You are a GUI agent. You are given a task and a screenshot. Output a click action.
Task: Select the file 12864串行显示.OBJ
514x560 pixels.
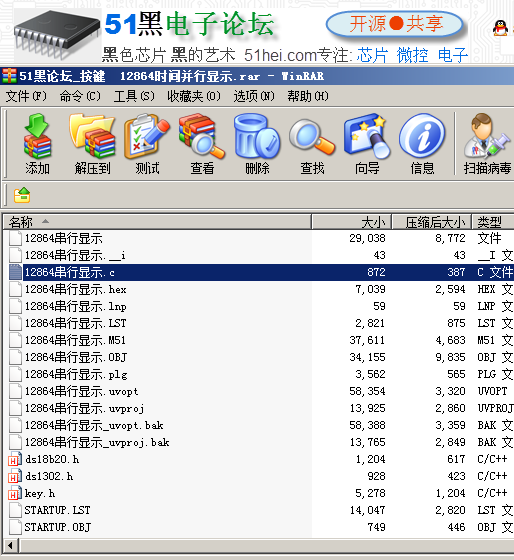[76, 357]
